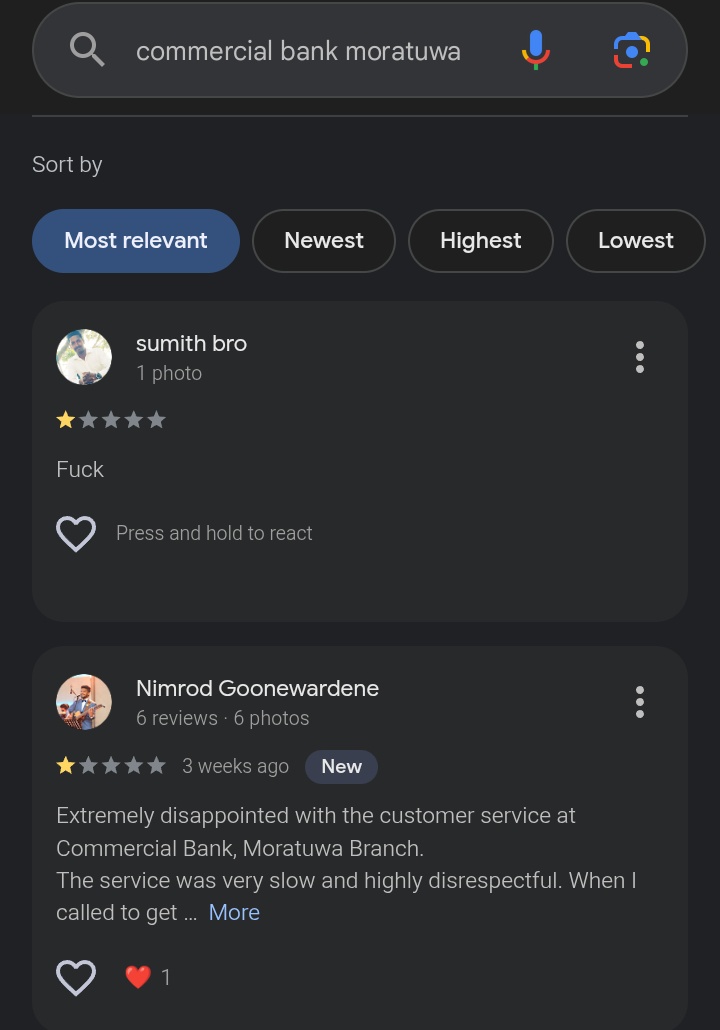Open Nimrod Goonewardene's reviewer profile name
This screenshot has width=720, height=1030.
coord(257,688)
